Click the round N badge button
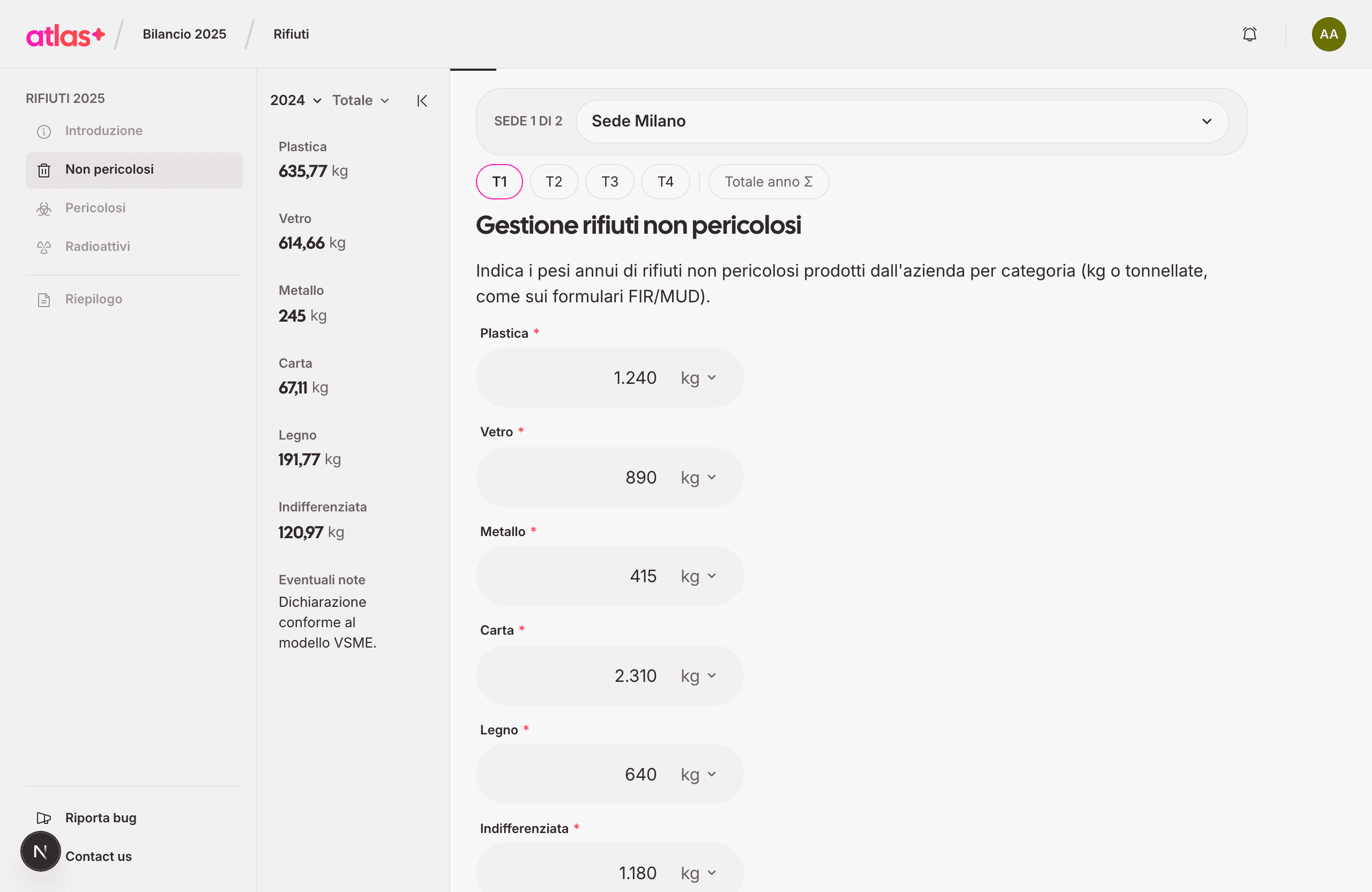The height and width of the screenshot is (892, 1372). (x=40, y=851)
